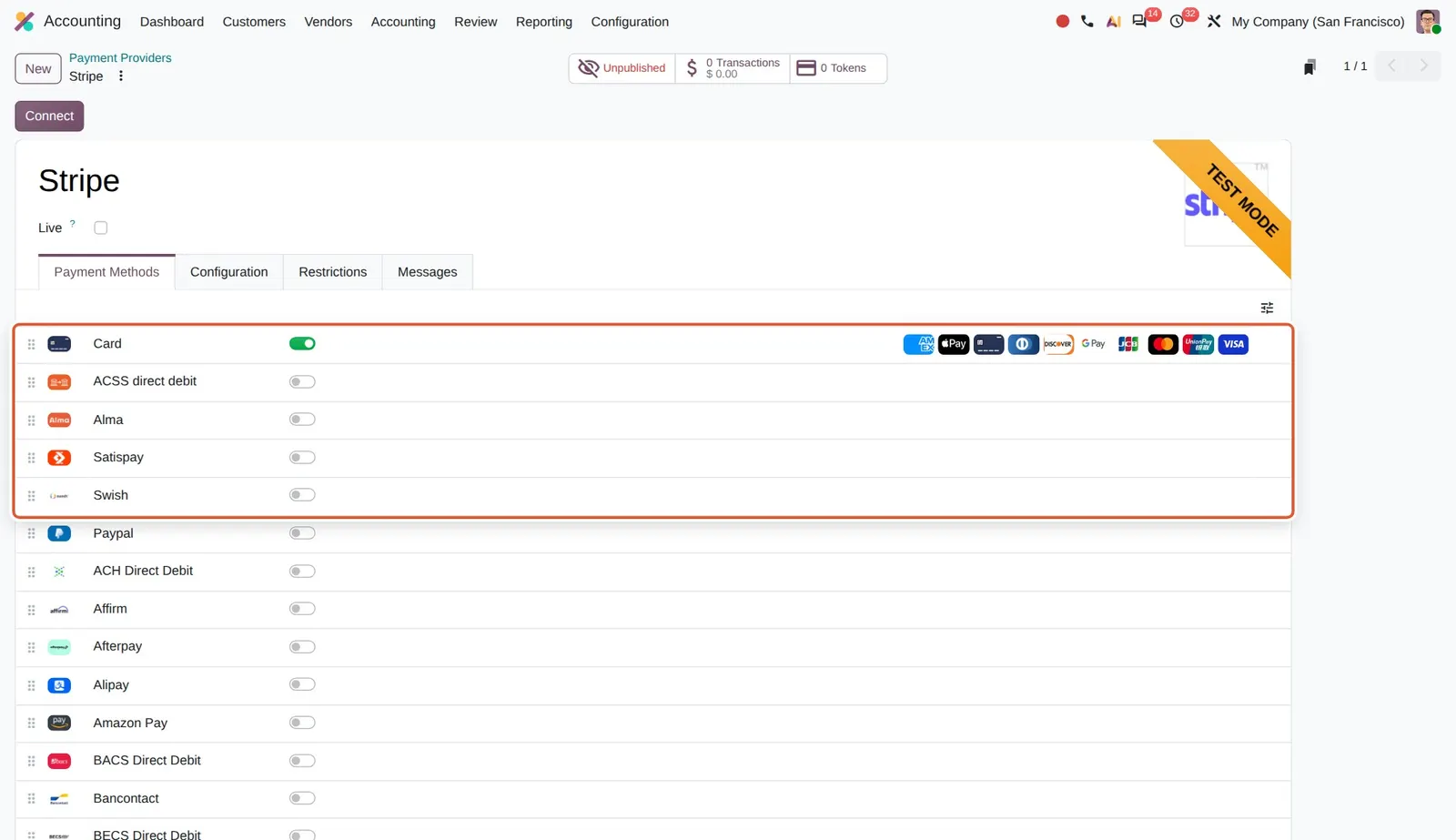This screenshot has width=1456, height=840.
Task: Click the user avatar picture
Action: [x=1428, y=21]
